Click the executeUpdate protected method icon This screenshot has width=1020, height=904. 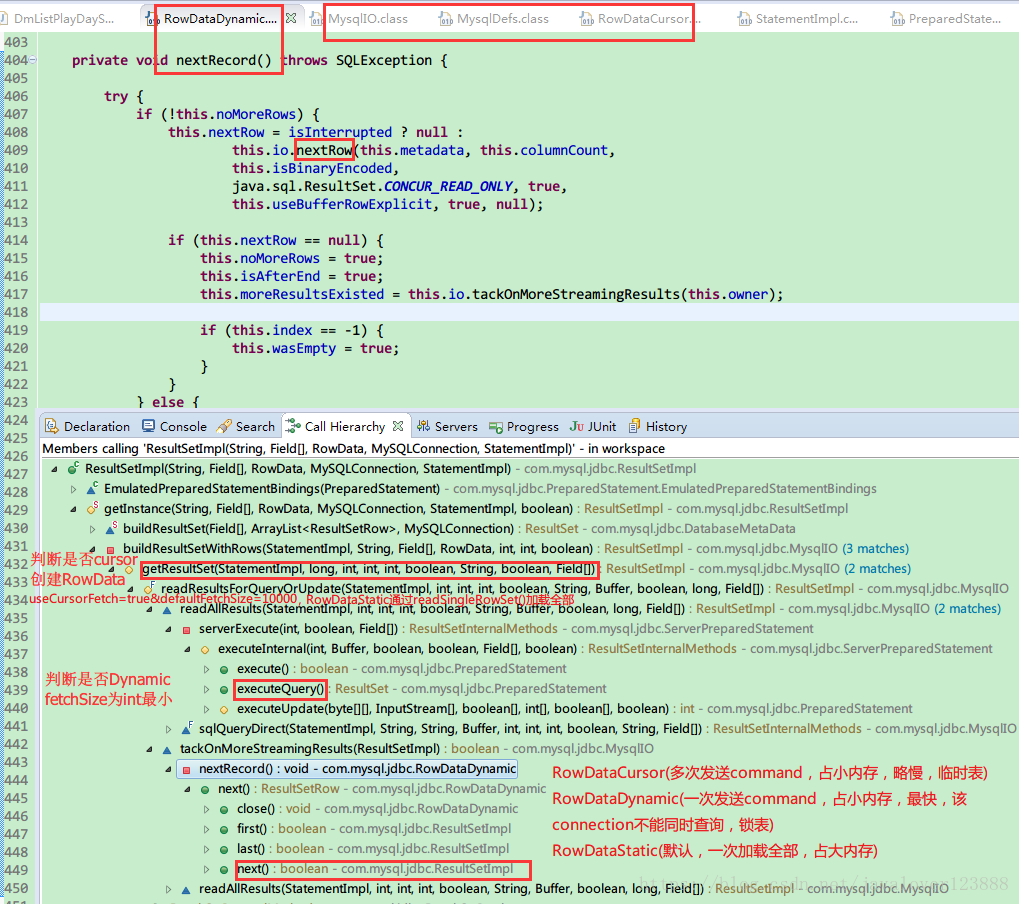tap(224, 710)
